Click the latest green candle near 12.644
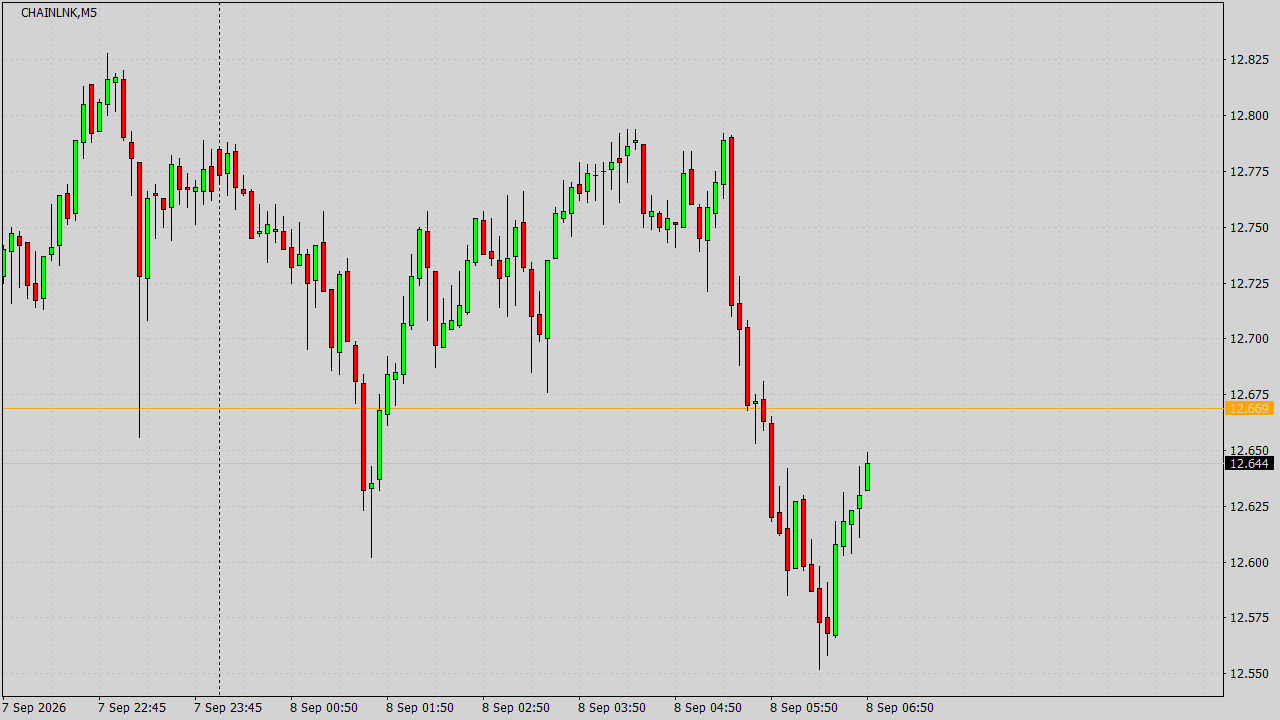The image size is (1280, 720). [x=867, y=477]
